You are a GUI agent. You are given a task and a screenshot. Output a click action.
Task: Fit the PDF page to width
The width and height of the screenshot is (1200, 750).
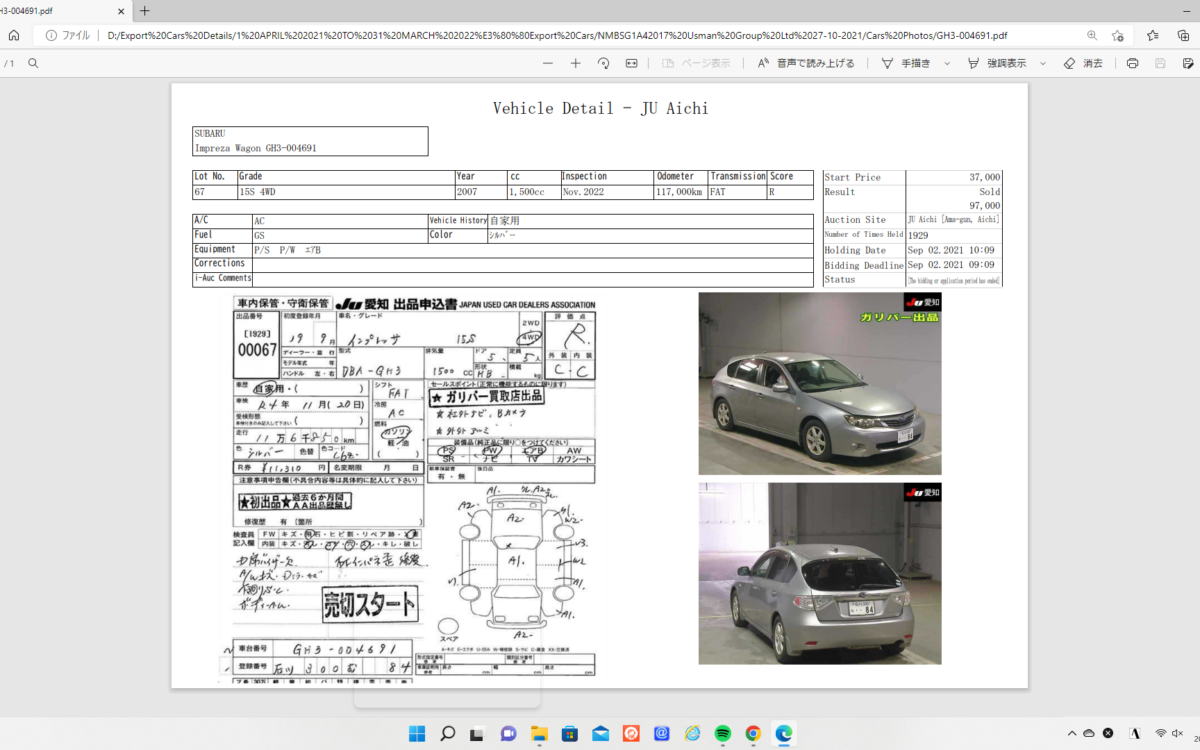point(631,63)
